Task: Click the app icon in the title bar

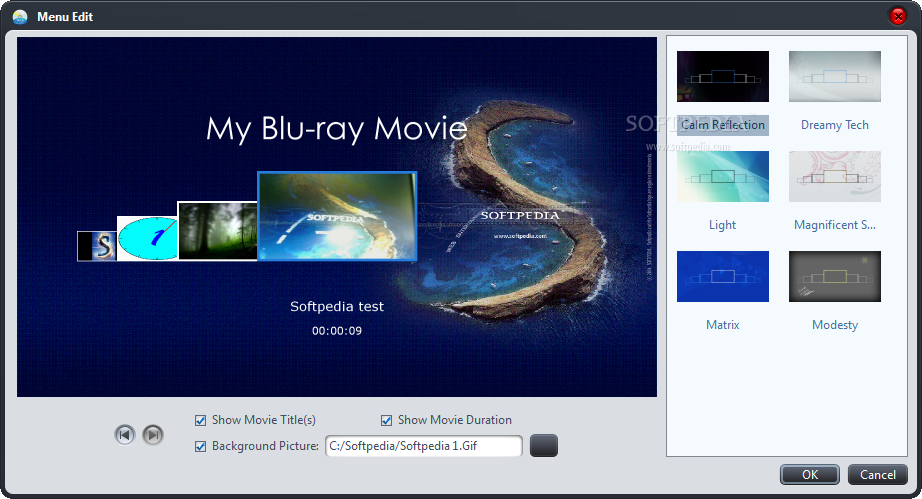Action: coord(20,16)
